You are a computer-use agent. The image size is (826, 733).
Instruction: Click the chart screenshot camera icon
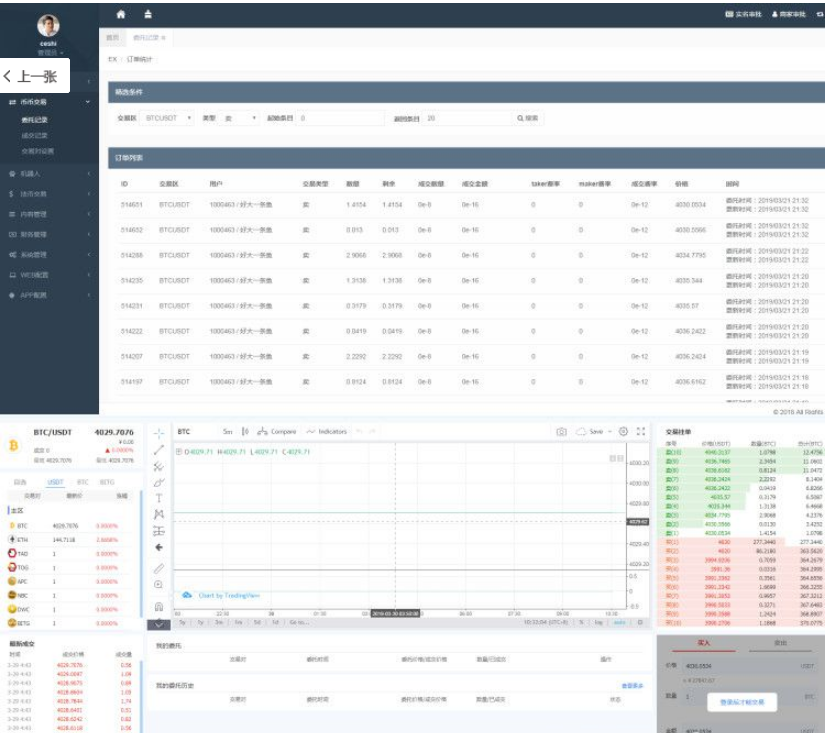click(x=561, y=432)
